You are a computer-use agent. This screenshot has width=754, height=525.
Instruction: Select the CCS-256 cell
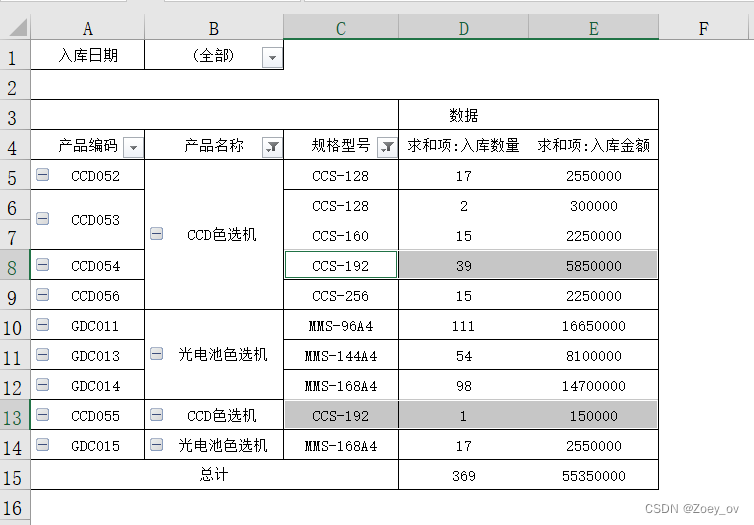coord(340,295)
